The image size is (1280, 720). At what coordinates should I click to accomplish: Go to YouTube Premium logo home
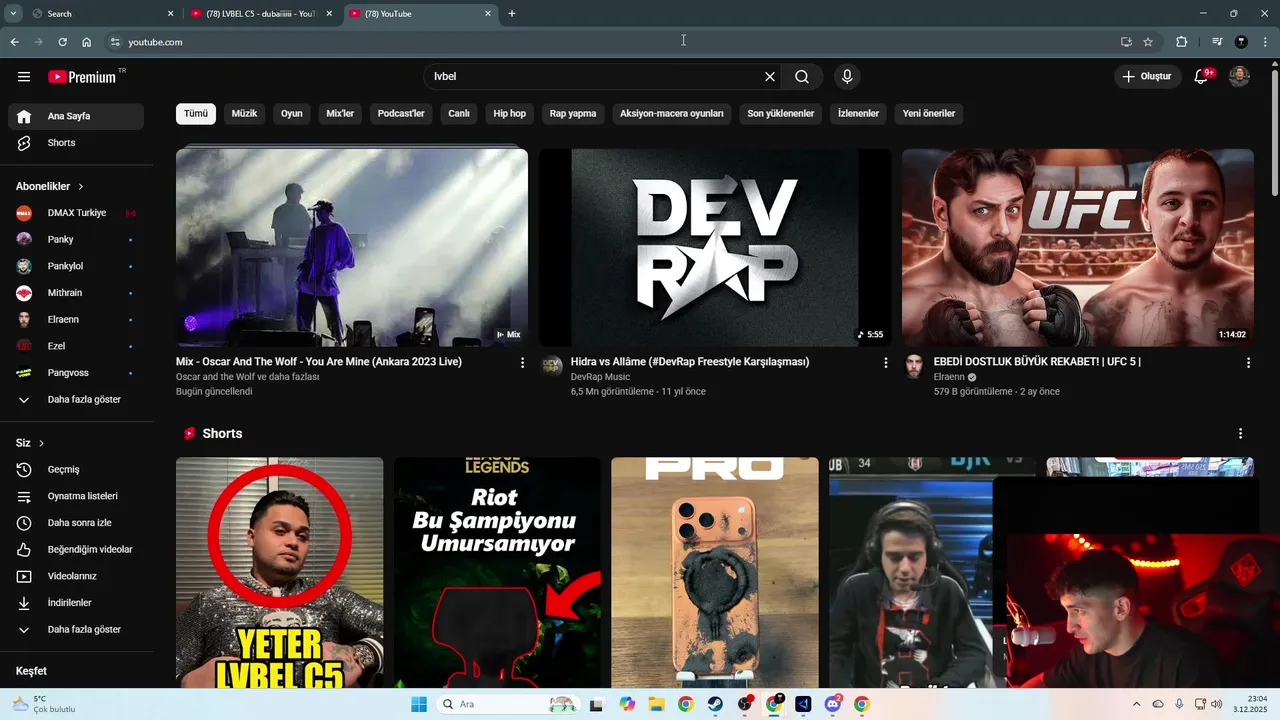tap(82, 77)
